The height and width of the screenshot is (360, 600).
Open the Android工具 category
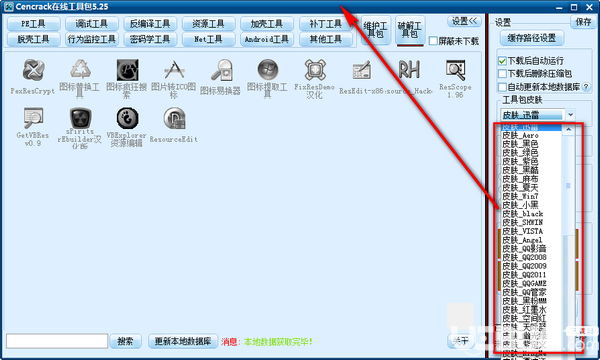click(267, 39)
